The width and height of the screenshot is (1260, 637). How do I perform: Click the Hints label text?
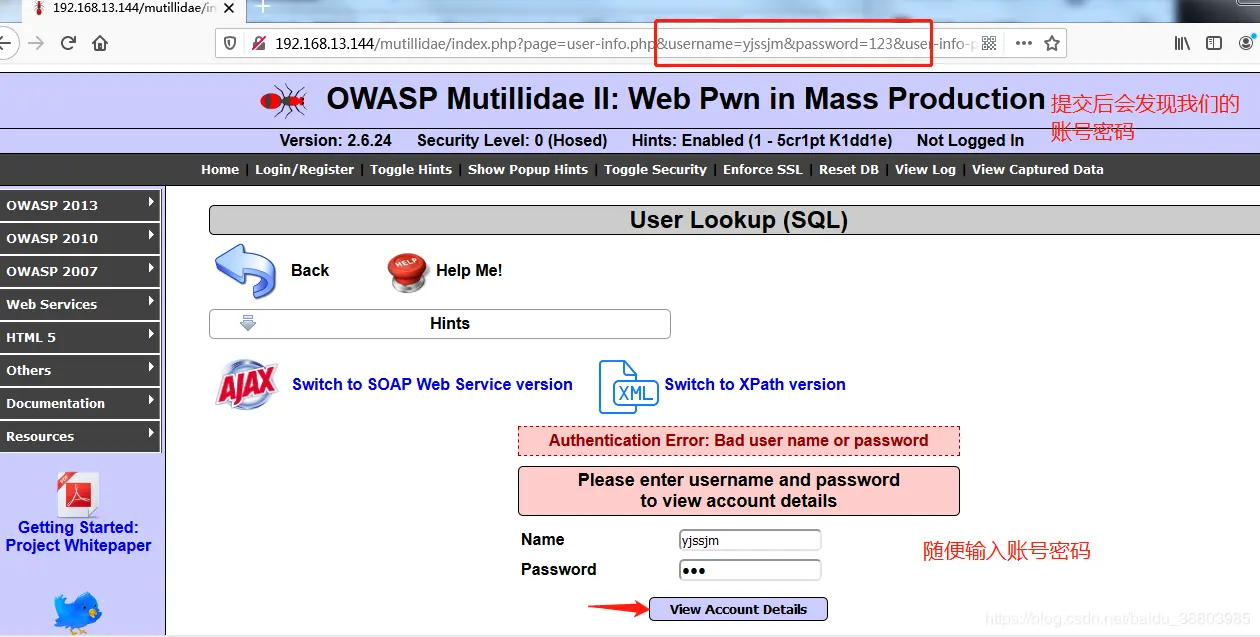pos(450,323)
